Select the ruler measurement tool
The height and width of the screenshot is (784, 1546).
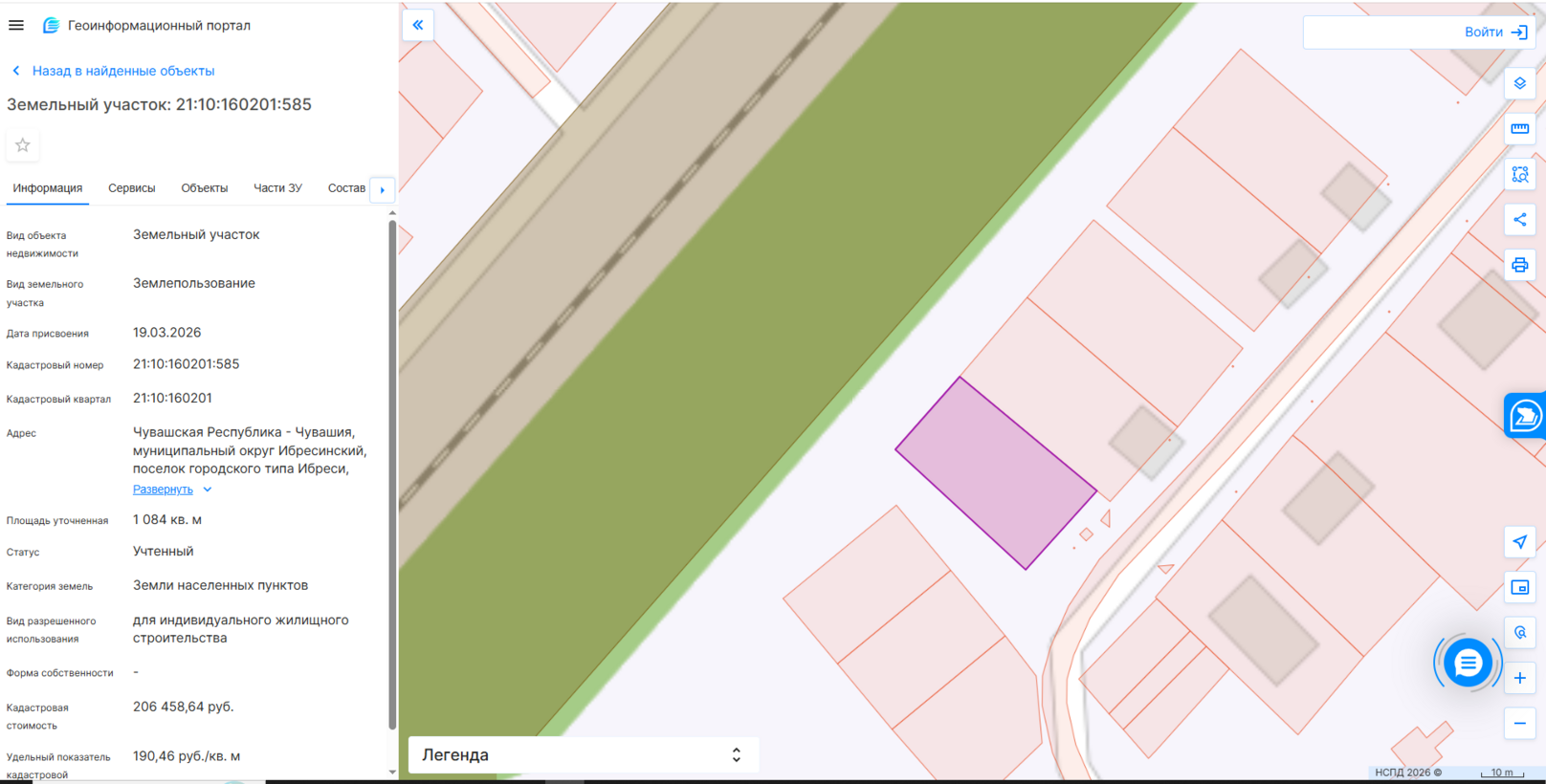[1519, 129]
